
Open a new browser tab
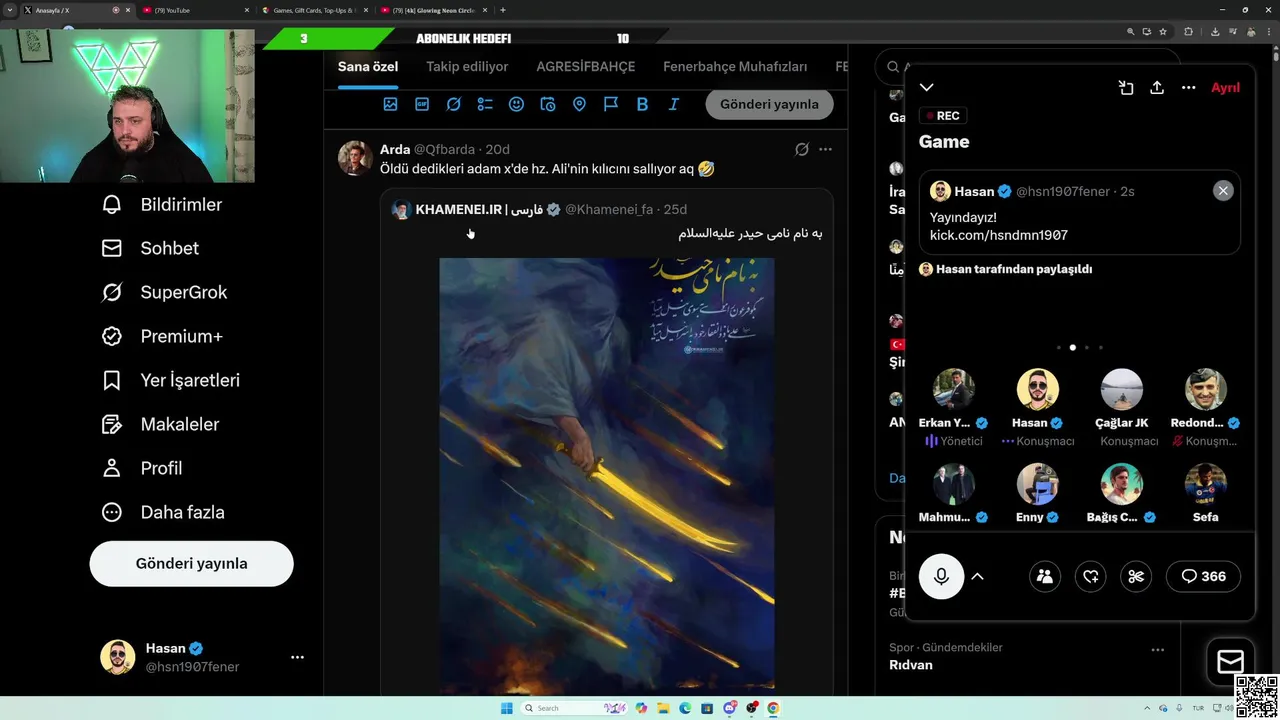tap(502, 10)
